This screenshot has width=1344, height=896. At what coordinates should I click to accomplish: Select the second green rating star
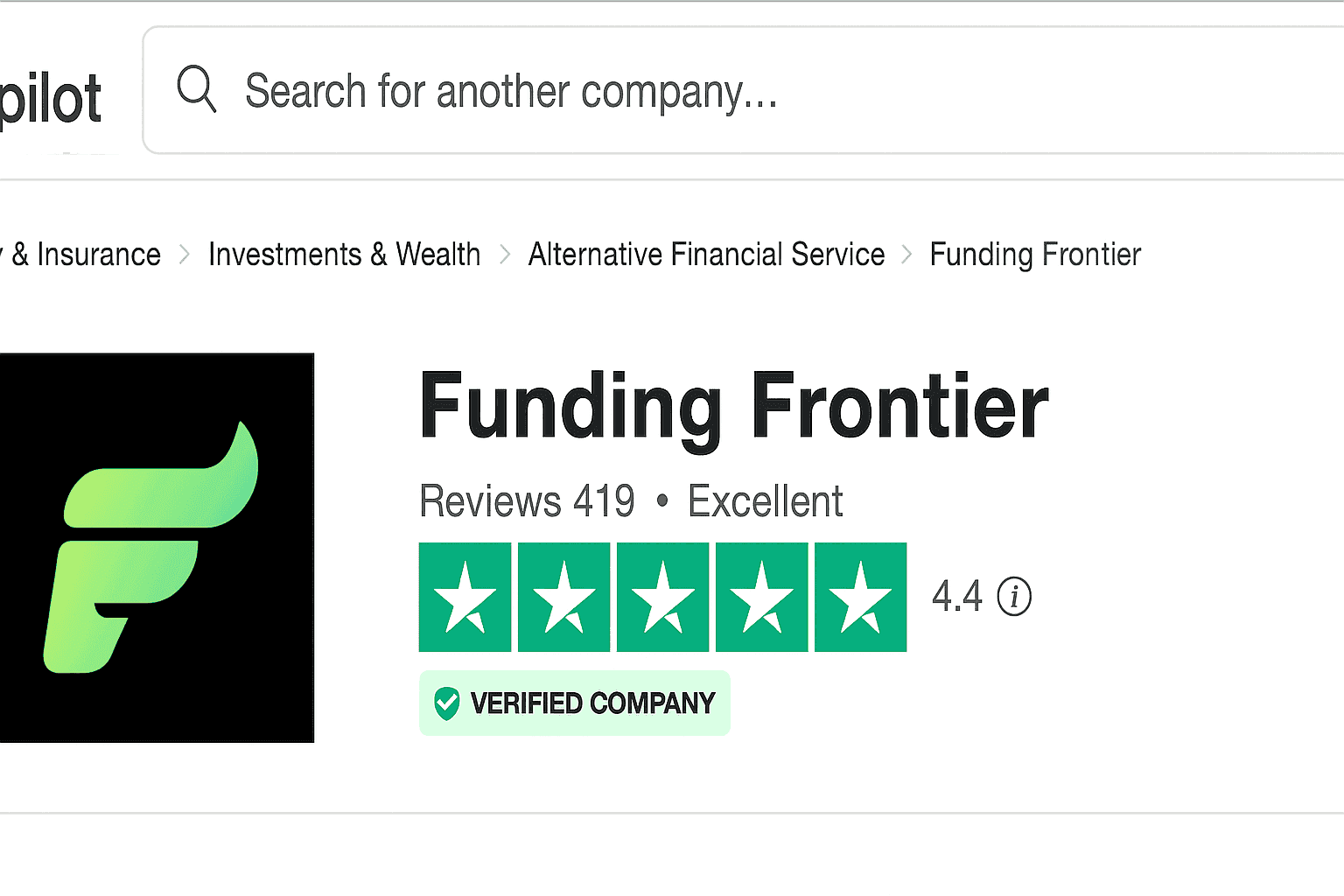(x=563, y=598)
